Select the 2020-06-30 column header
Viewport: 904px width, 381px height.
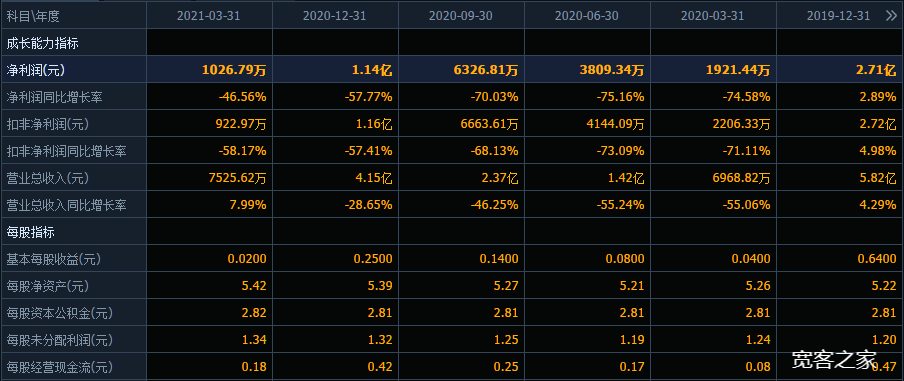pos(587,16)
